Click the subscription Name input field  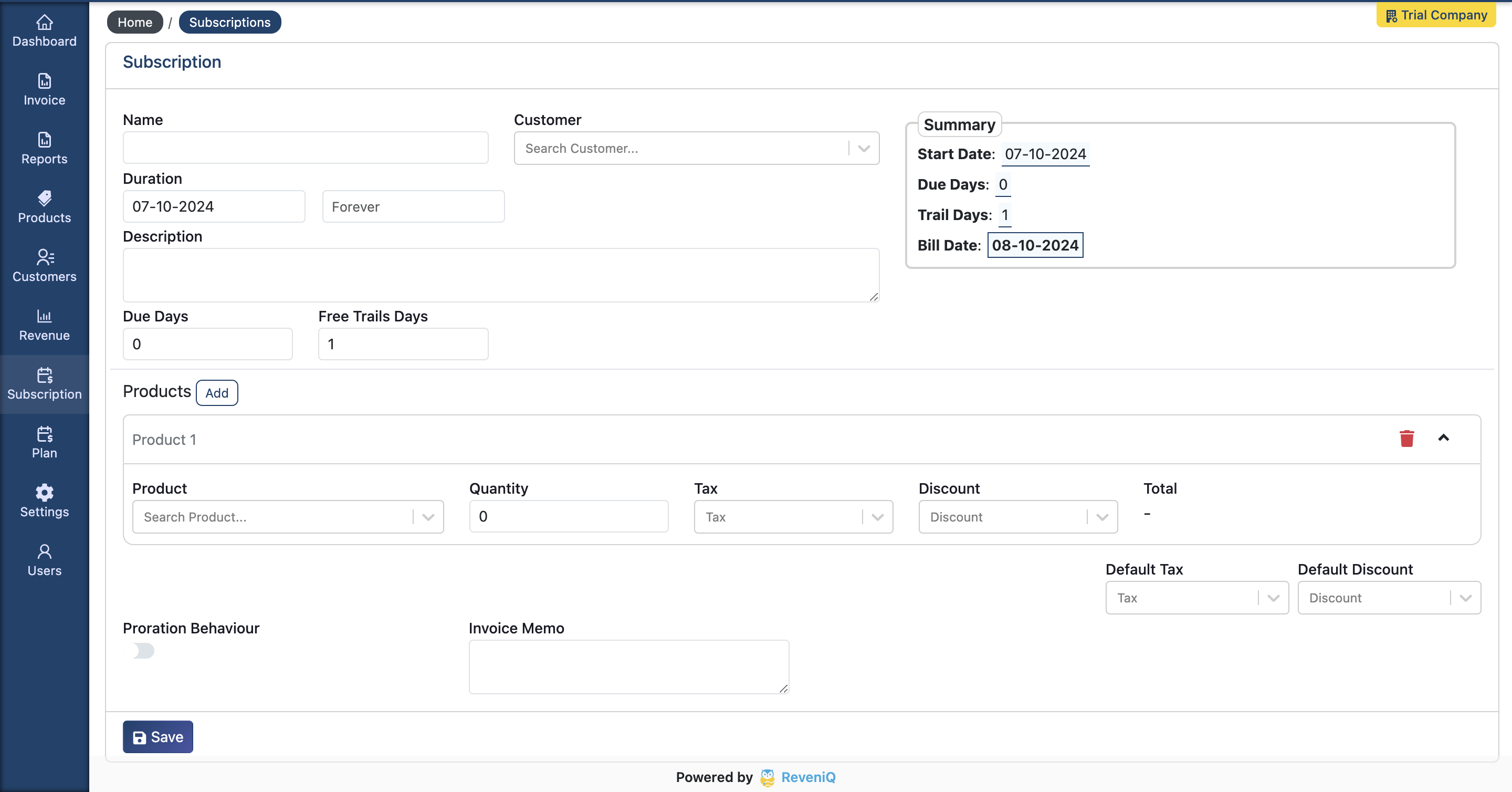click(x=305, y=148)
